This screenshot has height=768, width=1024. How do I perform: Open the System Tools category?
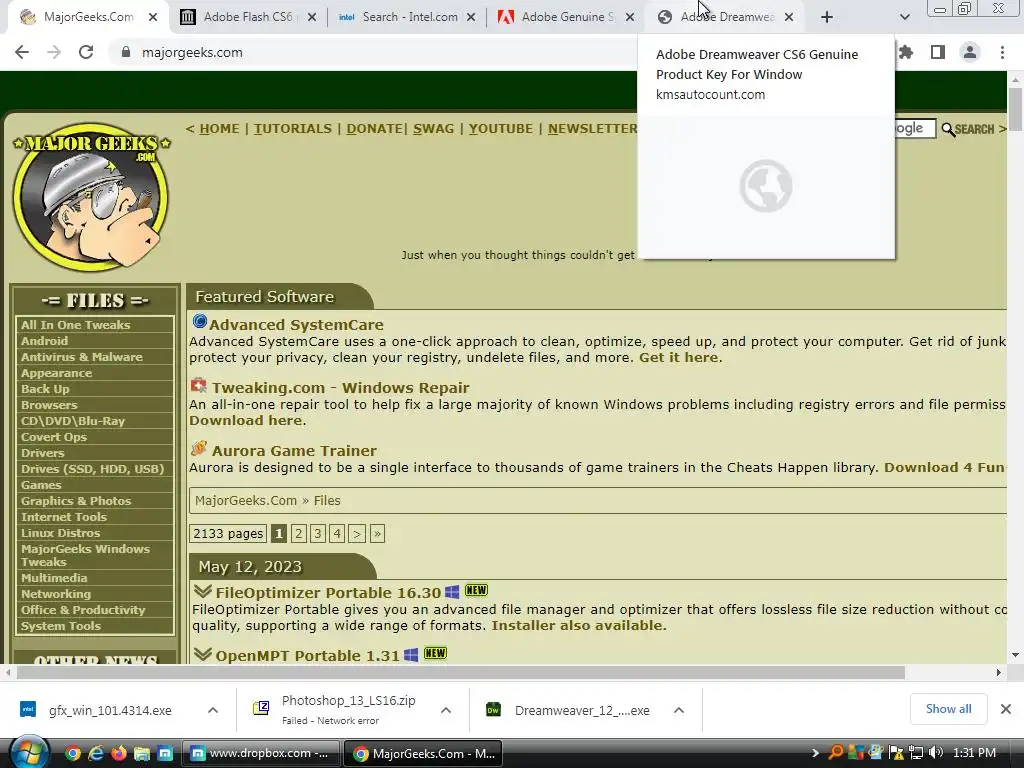tap(61, 626)
